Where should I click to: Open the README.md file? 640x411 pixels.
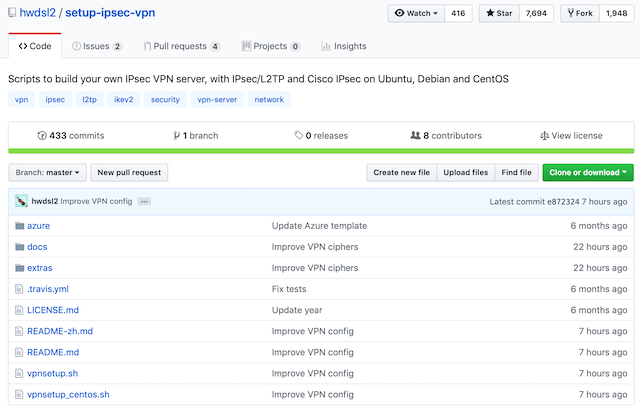tap(53, 352)
